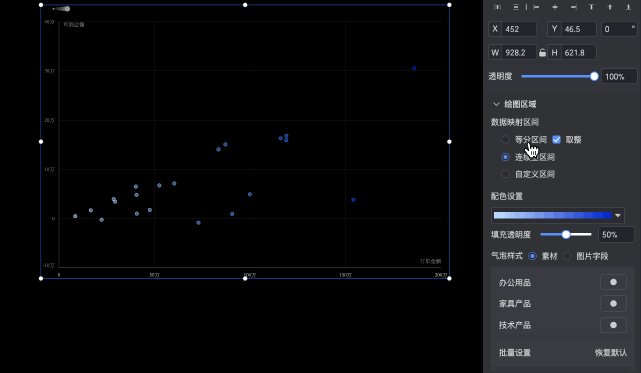Align selection to the right edge
The width and height of the screenshot is (641, 373).
(574, 7)
